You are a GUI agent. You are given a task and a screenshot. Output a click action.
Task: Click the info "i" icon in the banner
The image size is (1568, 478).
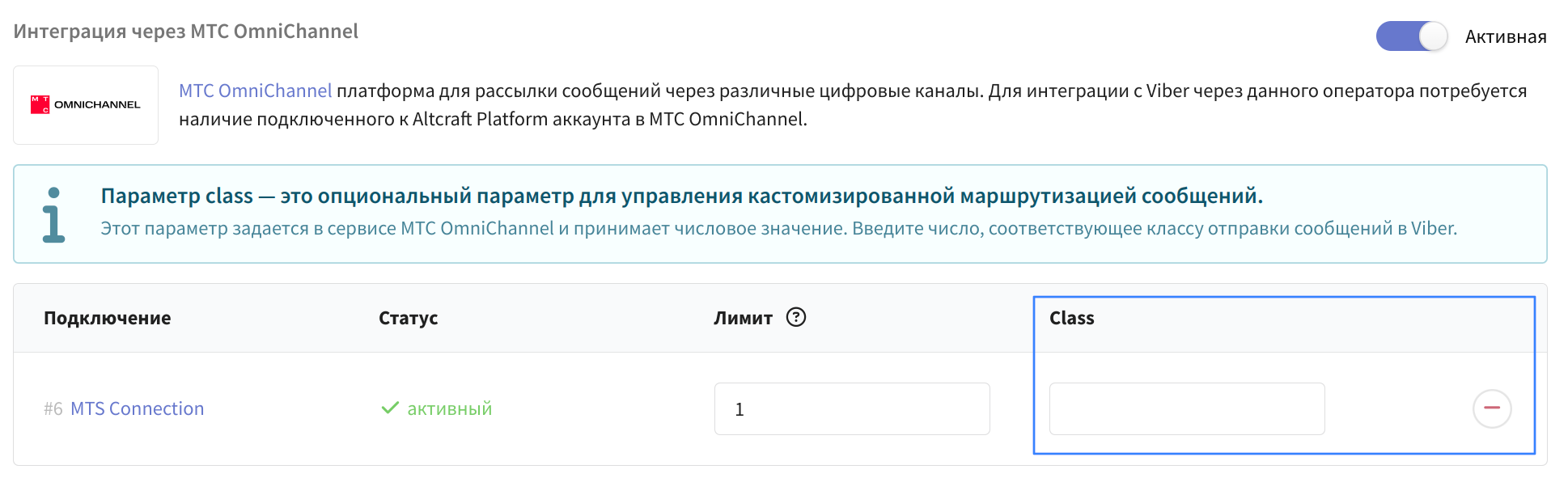(53, 215)
